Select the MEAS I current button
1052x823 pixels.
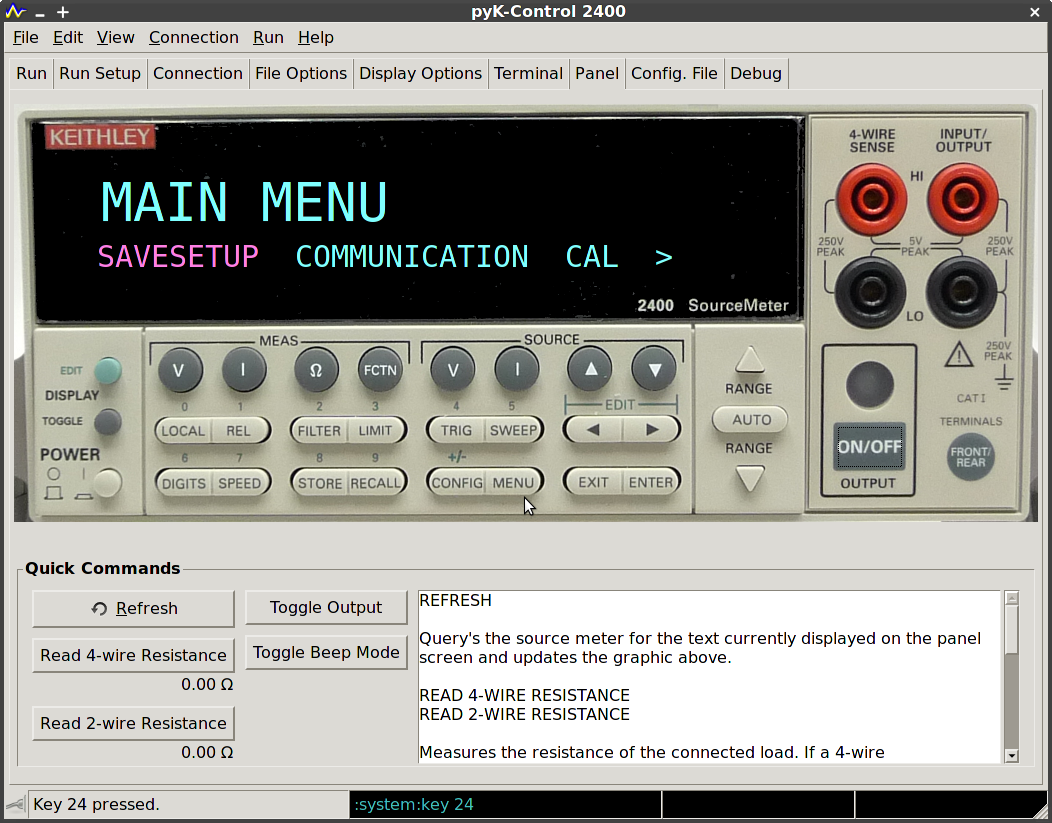coord(244,370)
